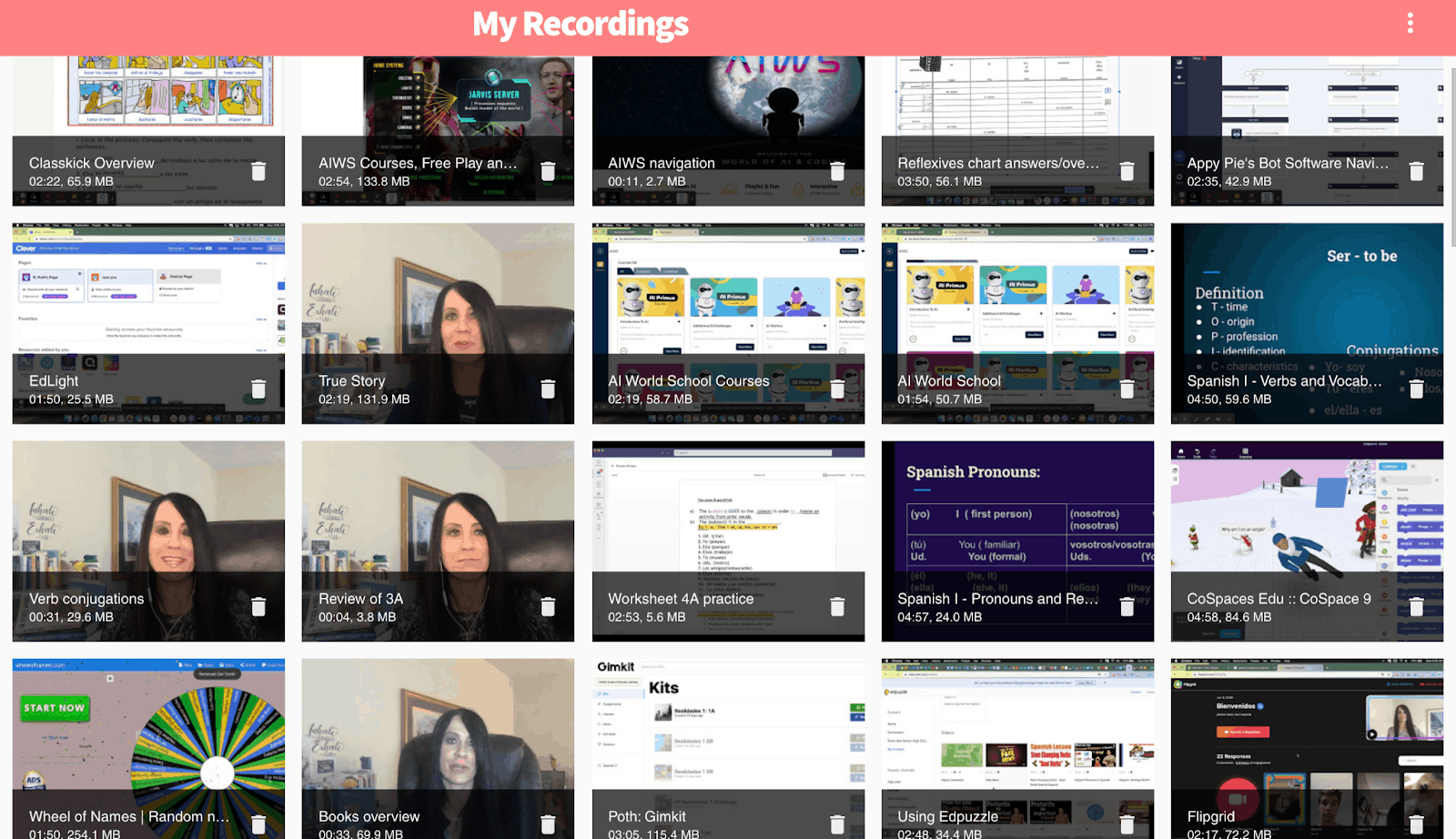
Task: Click the True Story title text
Action: tap(352, 380)
